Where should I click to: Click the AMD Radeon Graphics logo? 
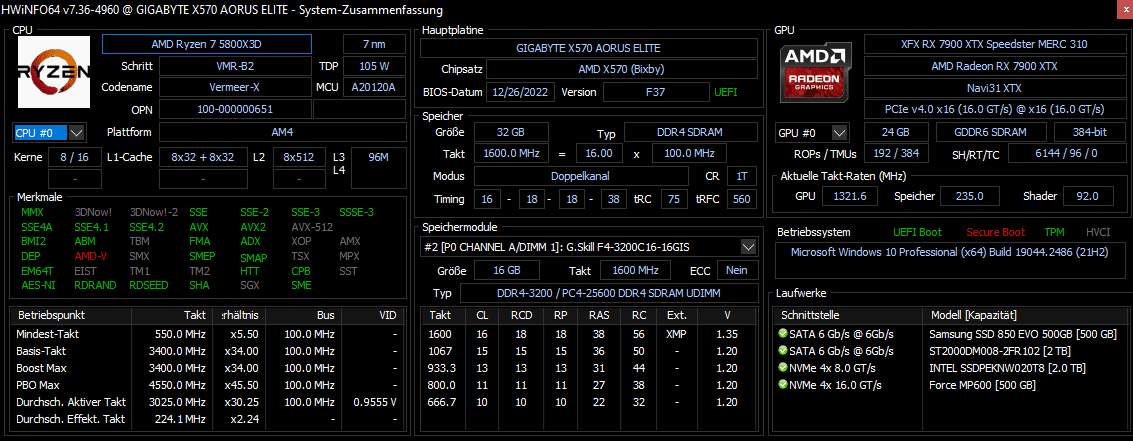coord(816,72)
